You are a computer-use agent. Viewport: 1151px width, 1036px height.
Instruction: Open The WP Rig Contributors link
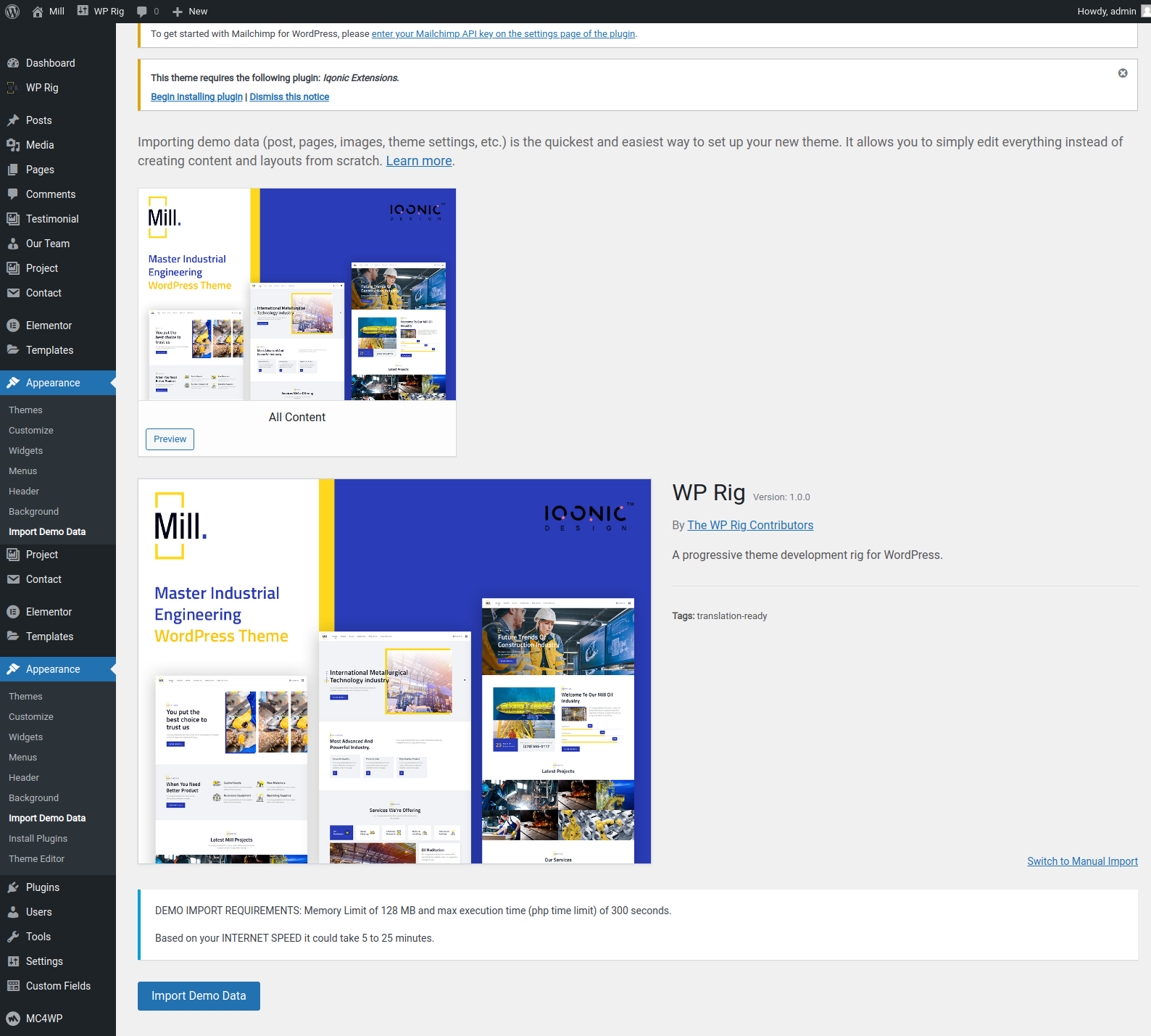pyautogui.click(x=750, y=526)
